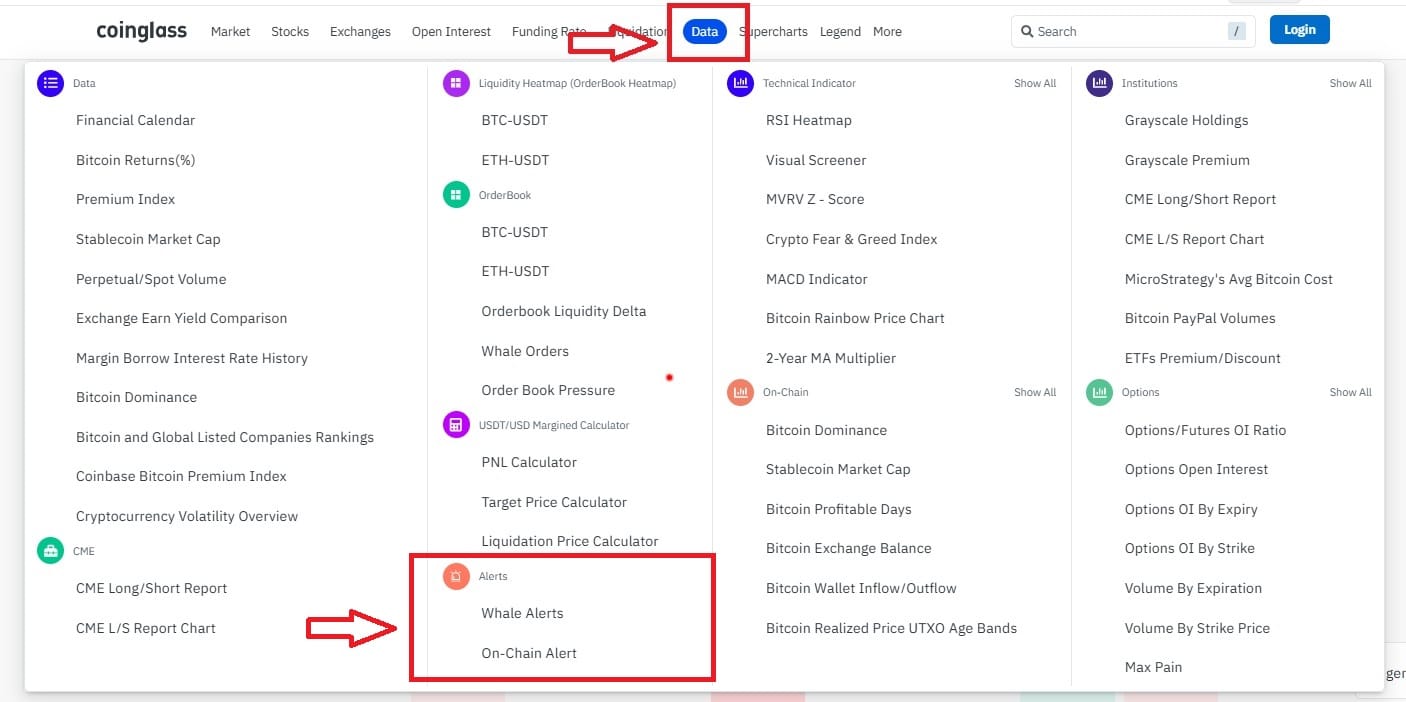Open Bitcoin Exchange Balance

(848, 548)
